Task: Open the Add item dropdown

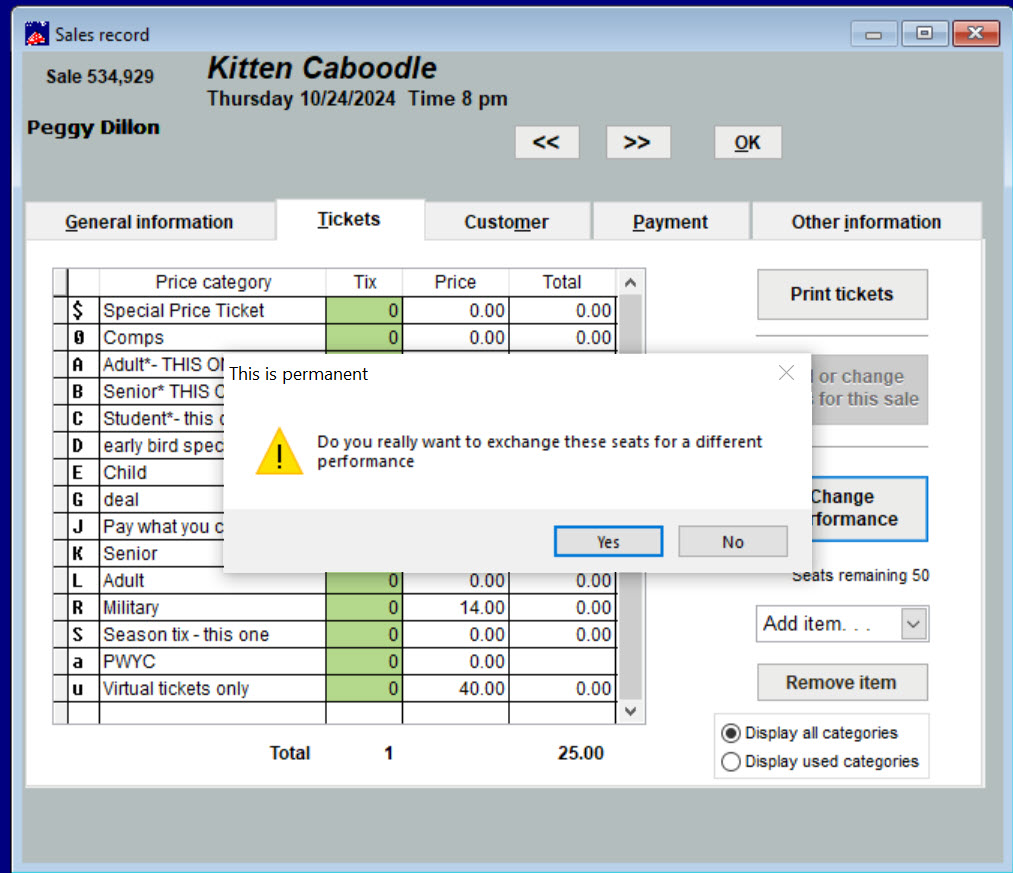Action: (914, 624)
